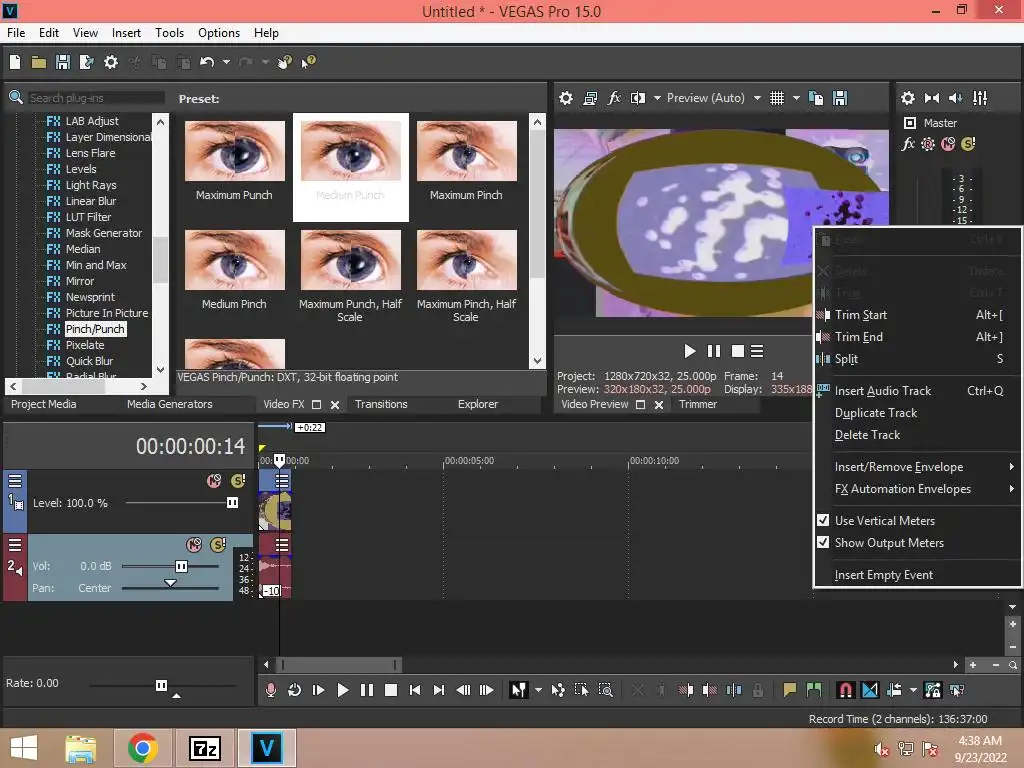Click the Split Screen View icon
The height and width of the screenshot is (768, 1024).
point(637,98)
